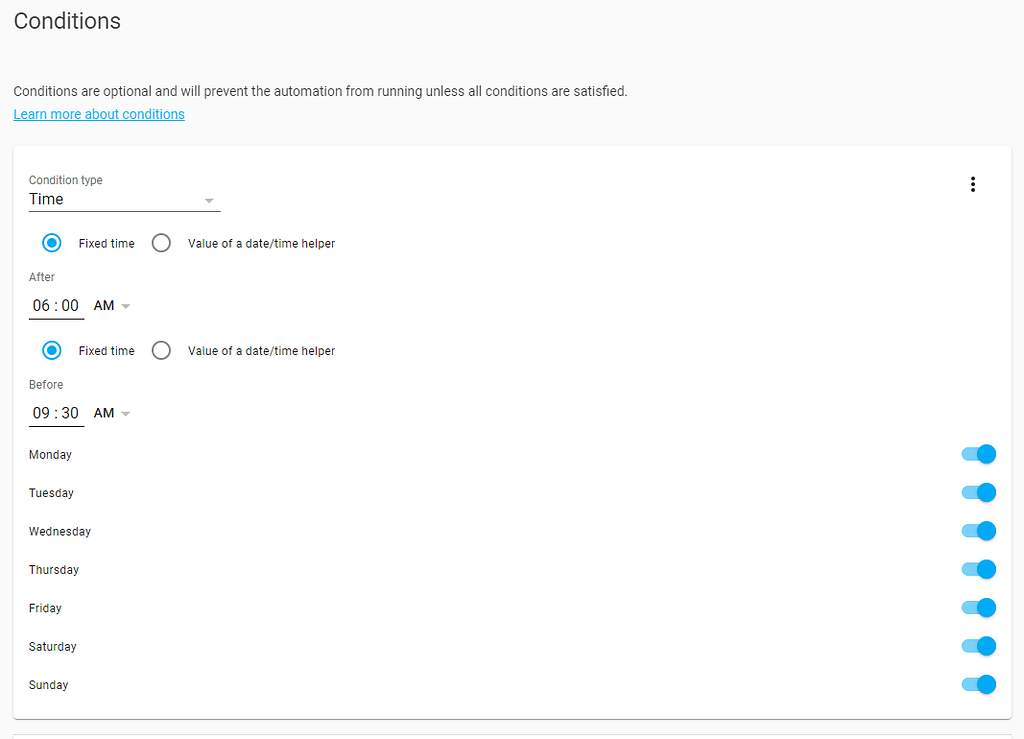Image resolution: width=1024 pixels, height=739 pixels.
Task: Choose Value of a date/time helper for Before
Action: [x=161, y=350]
